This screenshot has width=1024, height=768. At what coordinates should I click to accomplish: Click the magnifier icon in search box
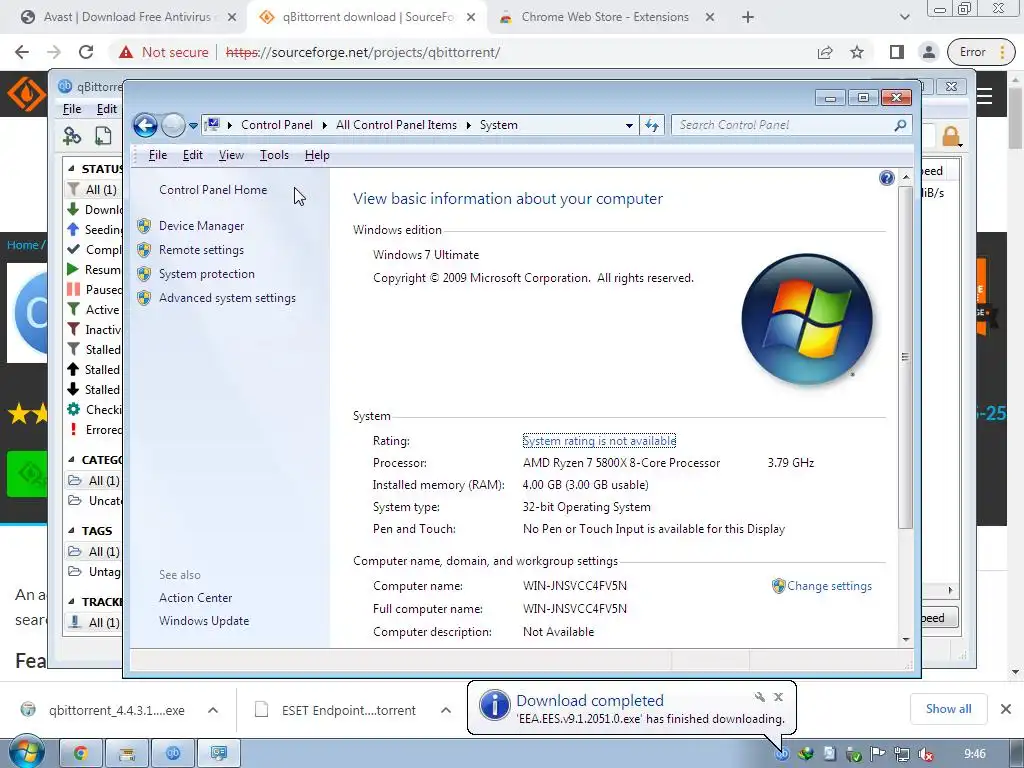pos(901,125)
